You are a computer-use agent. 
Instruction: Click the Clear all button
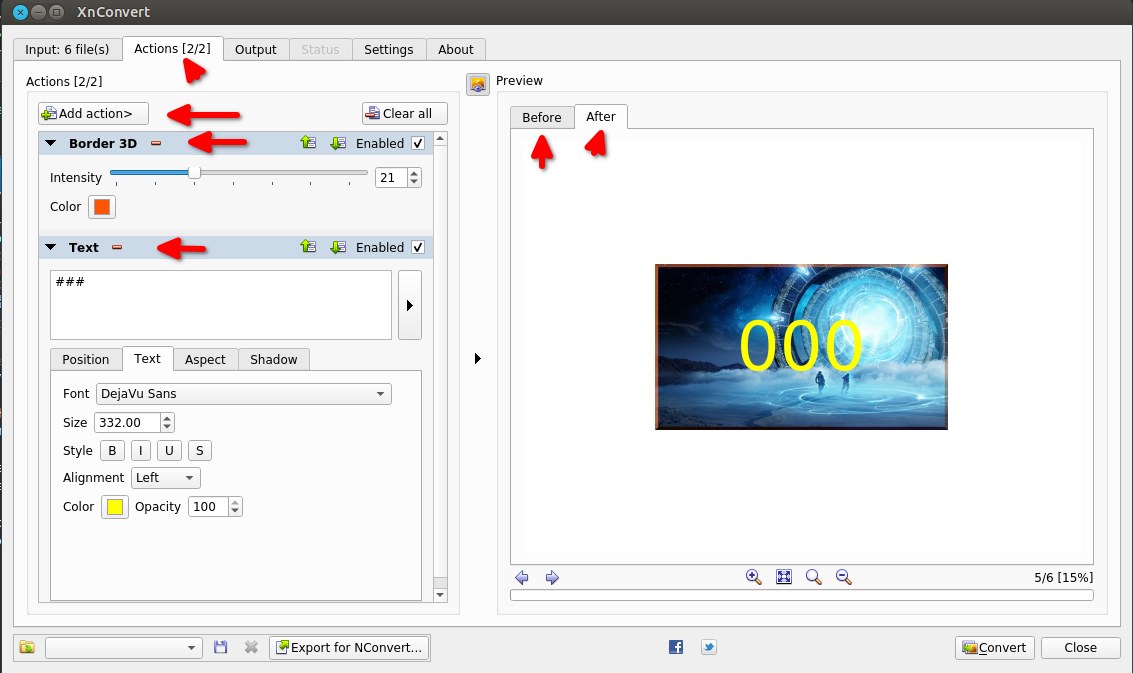pos(405,113)
